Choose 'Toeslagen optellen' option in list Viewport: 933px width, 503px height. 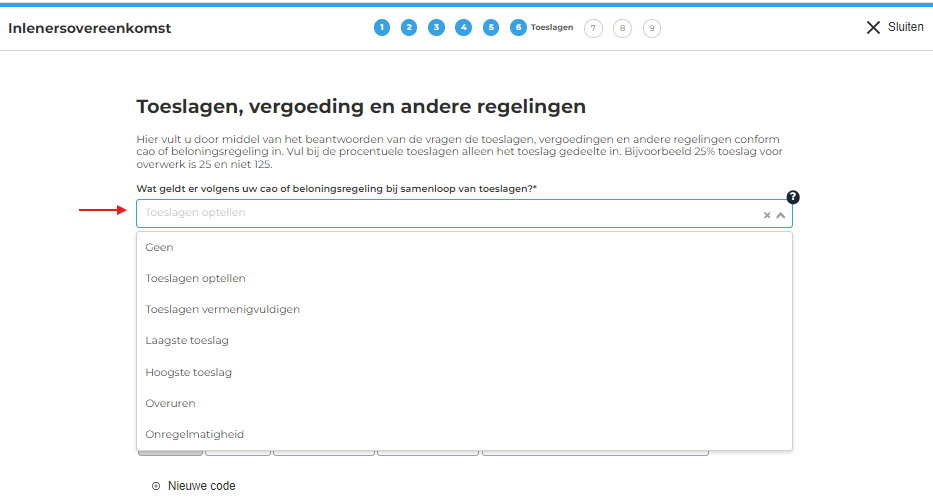[x=195, y=278]
